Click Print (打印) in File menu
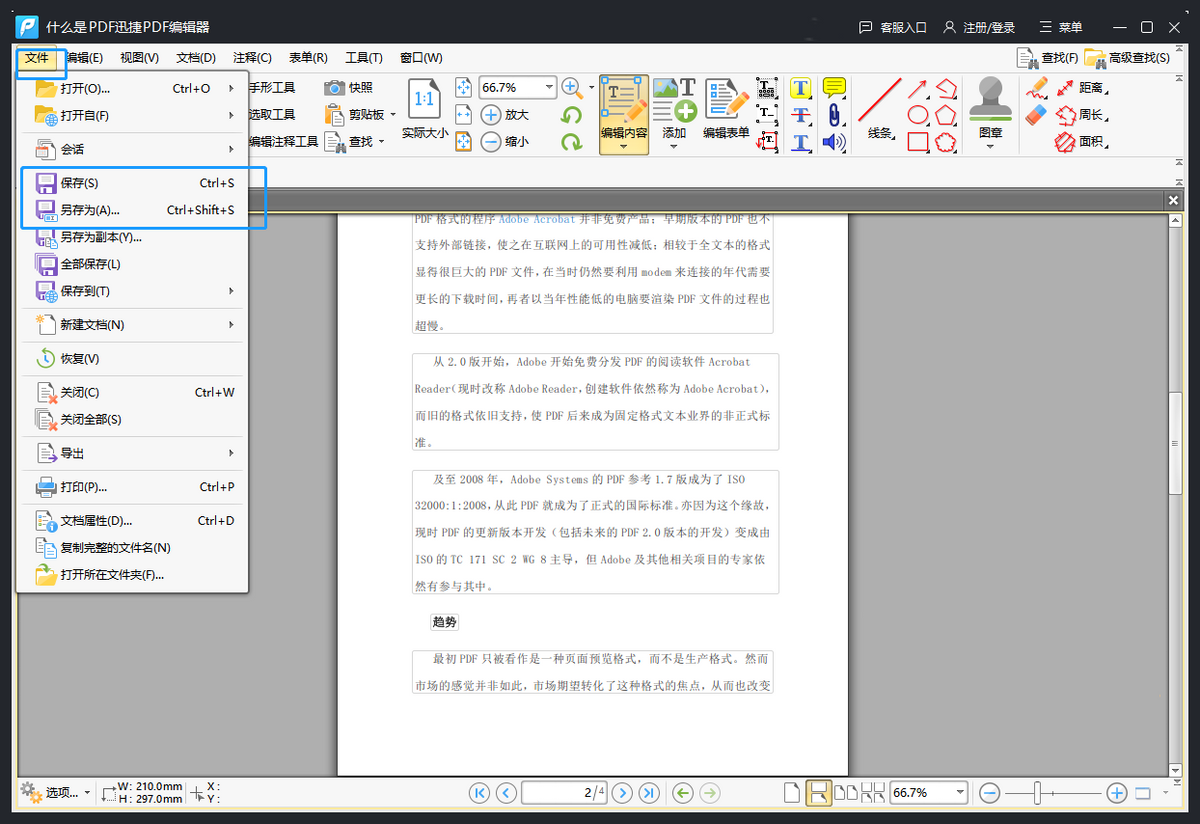The height and width of the screenshot is (824, 1200). click(x=132, y=487)
